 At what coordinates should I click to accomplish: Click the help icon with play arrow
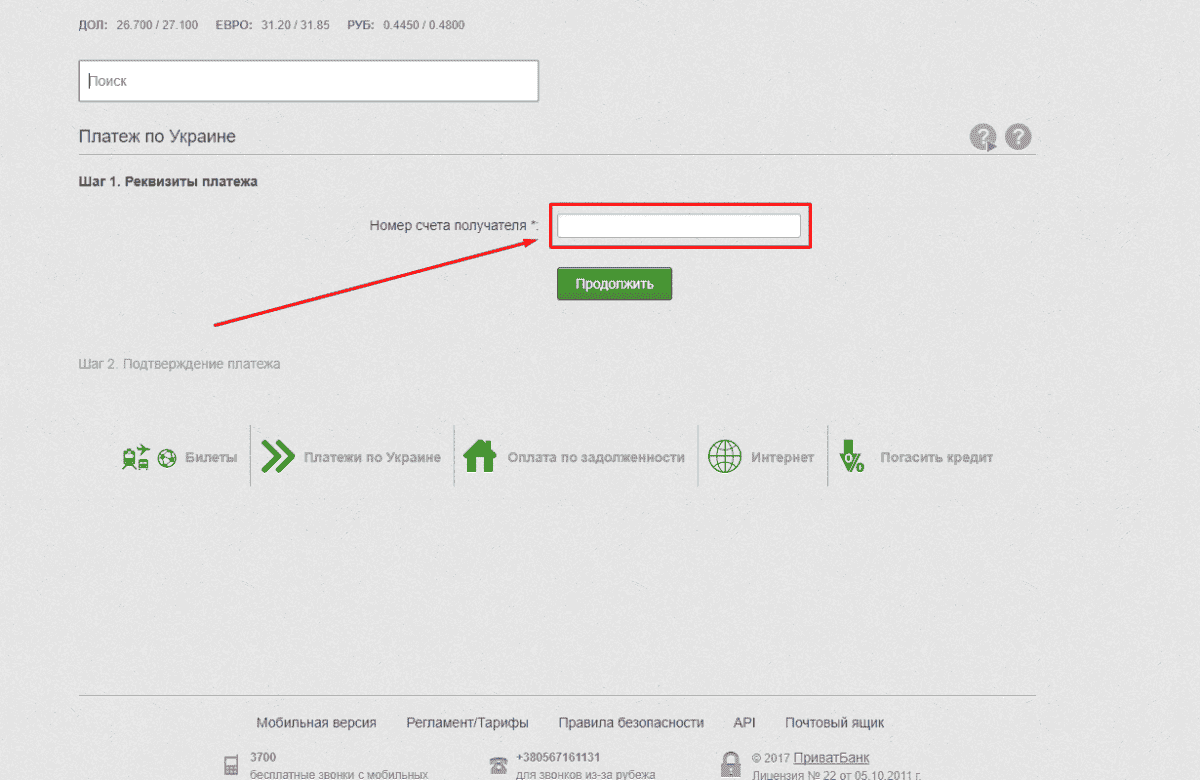pos(983,138)
